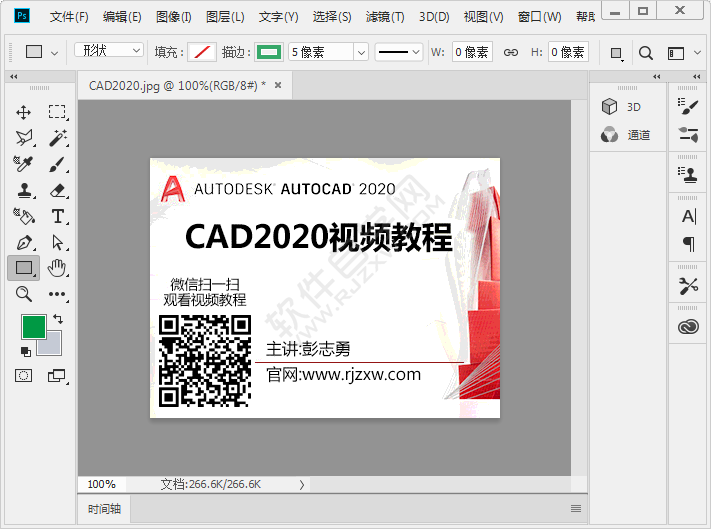The image size is (711, 529).
Task: Close the CAD2020.jpg document tab
Action: click(x=278, y=85)
